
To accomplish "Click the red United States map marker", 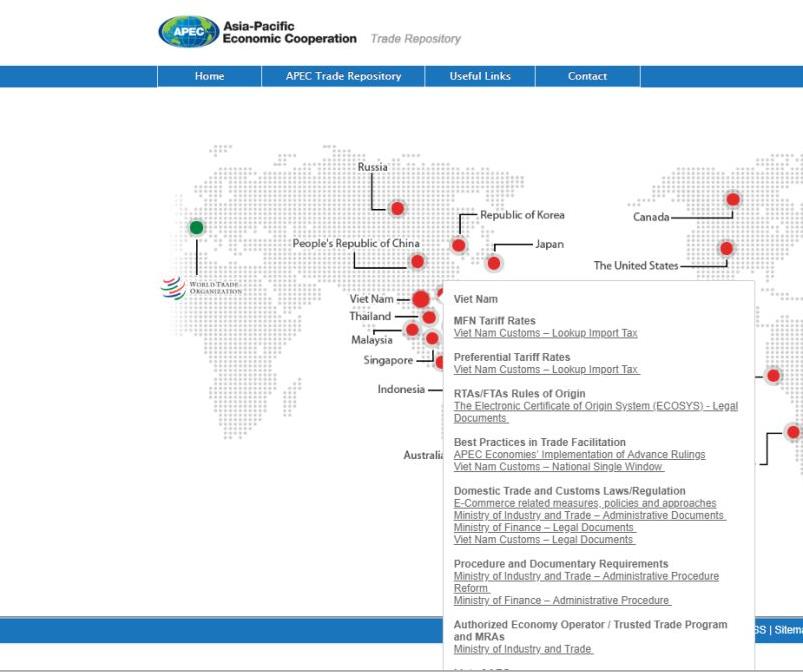I will coord(726,248).
